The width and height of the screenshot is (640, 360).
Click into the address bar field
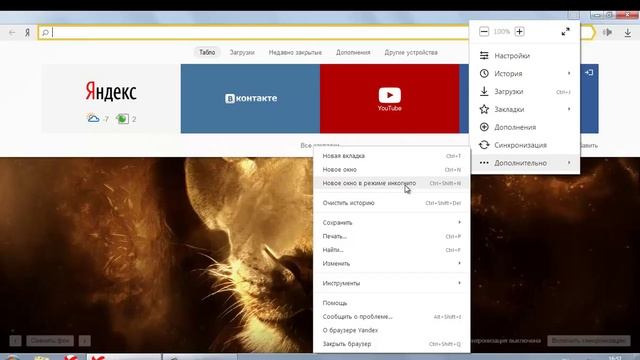click(x=261, y=32)
